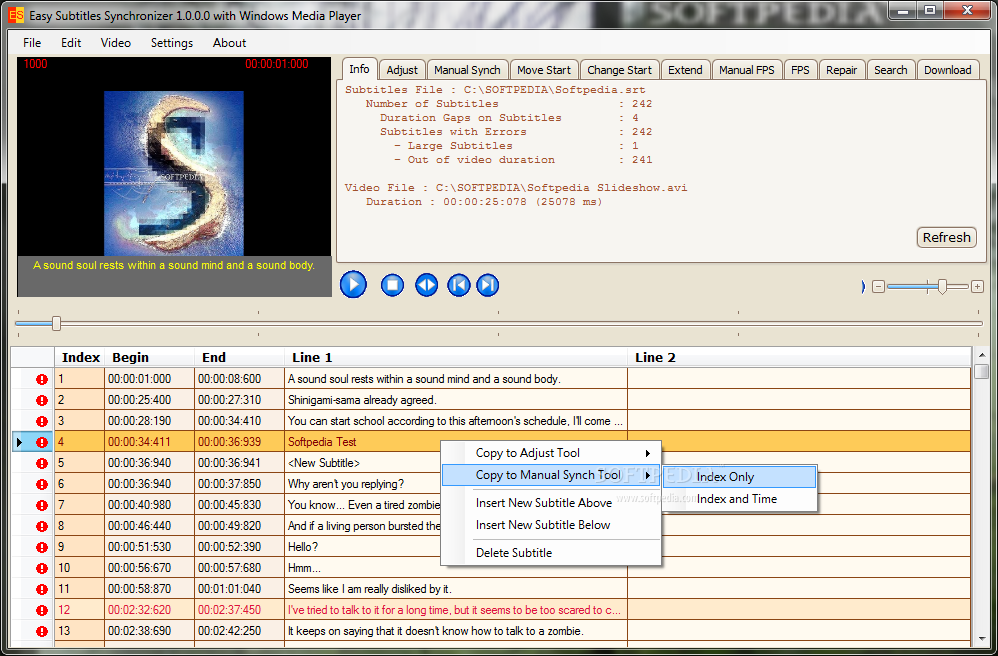The image size is (998, 656).
Task: Click the error icon in subtitle row 9
Action: 42,547
